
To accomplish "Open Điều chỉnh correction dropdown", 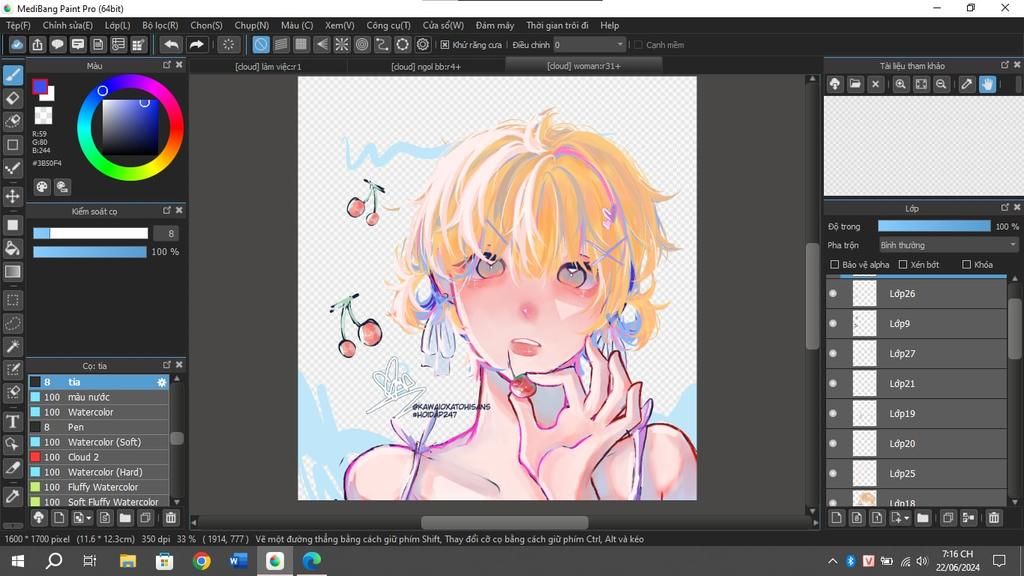I will tap(590, 44).
